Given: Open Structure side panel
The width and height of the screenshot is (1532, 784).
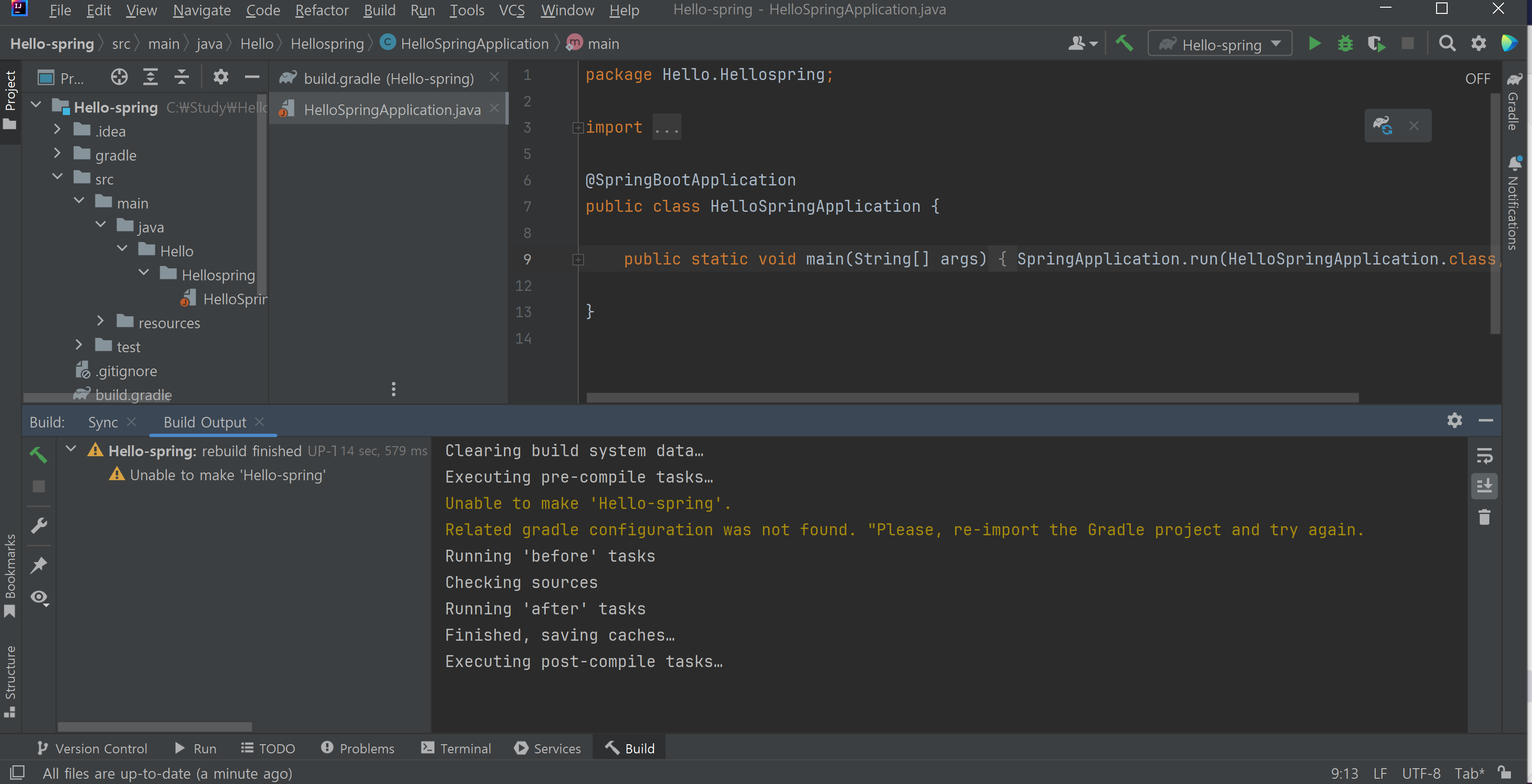Looking at the screenshot, I should pyautogui.click(x=10, y=681).
